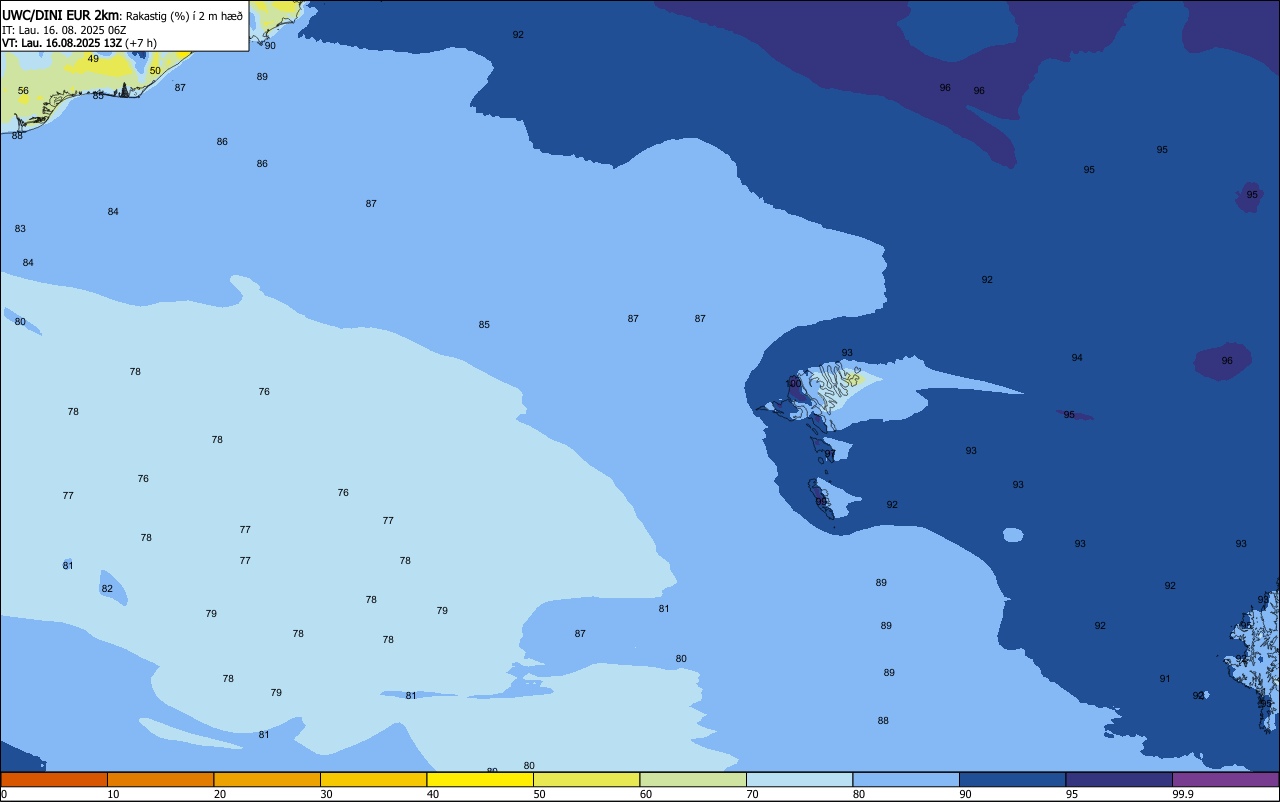Click the orange 10–20 legend color segment
Viewport: 1280px width, 802px height.
(x=160, y=779)
